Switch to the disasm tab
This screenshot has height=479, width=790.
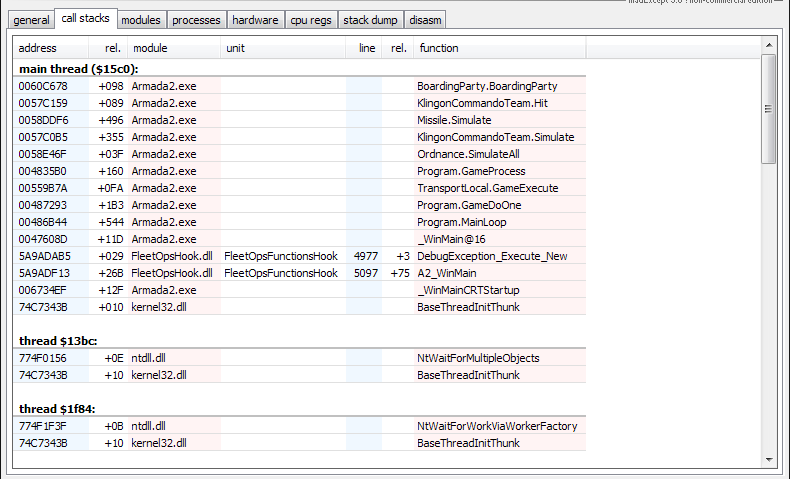click(x=425, y=20)
